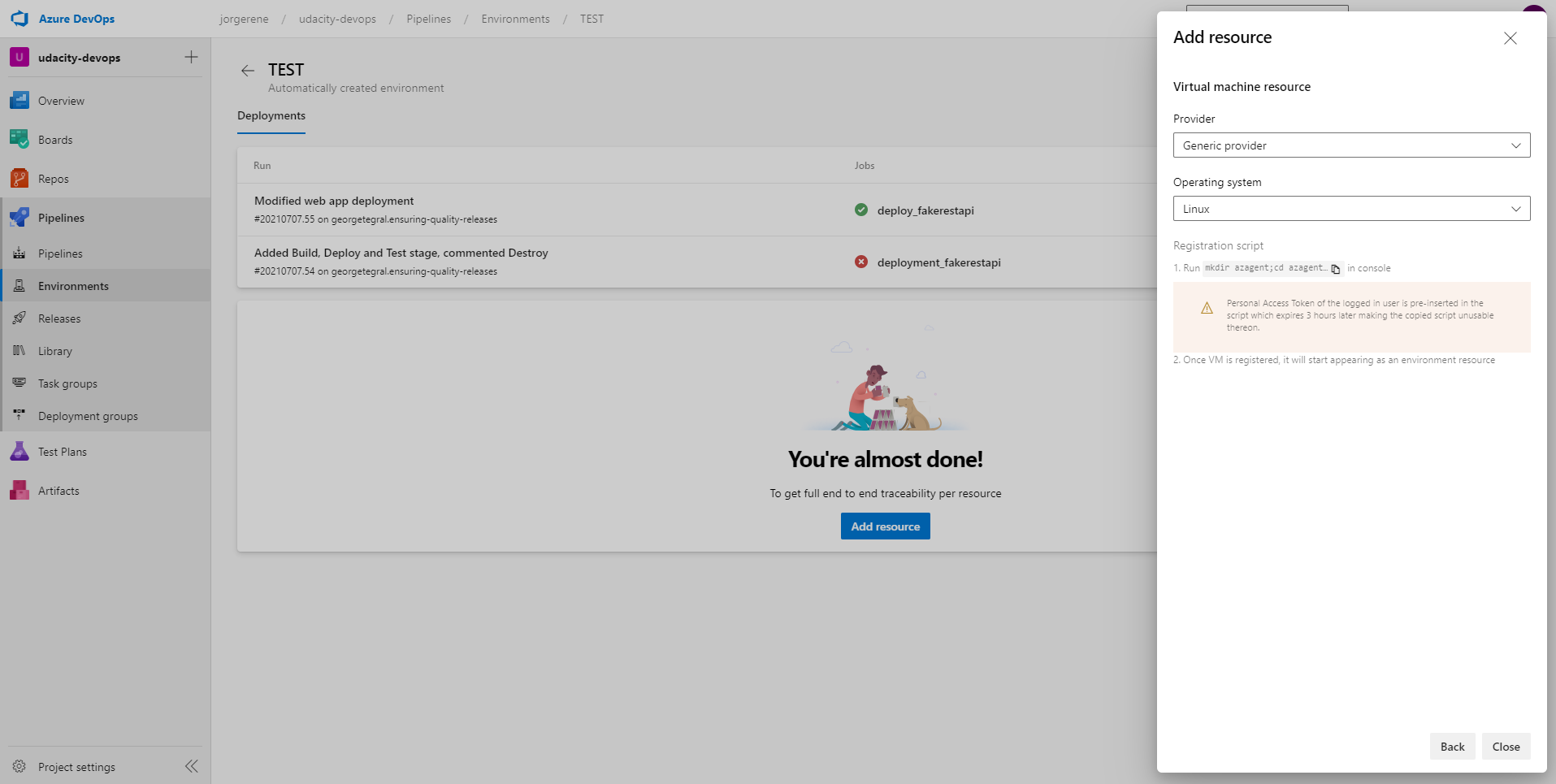Viewport: 1556px width, 784px height.
Task: Click the deploy_fakerestapi job name
Action: (x=925, y=210)
